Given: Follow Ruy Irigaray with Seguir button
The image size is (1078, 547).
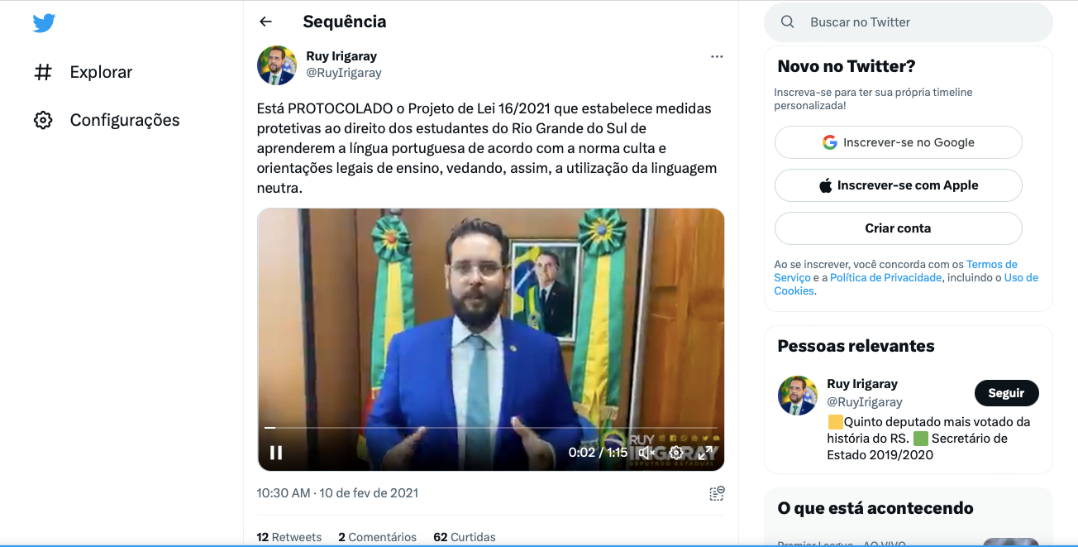Looking at the screenshot, I should coord(1006,393).
